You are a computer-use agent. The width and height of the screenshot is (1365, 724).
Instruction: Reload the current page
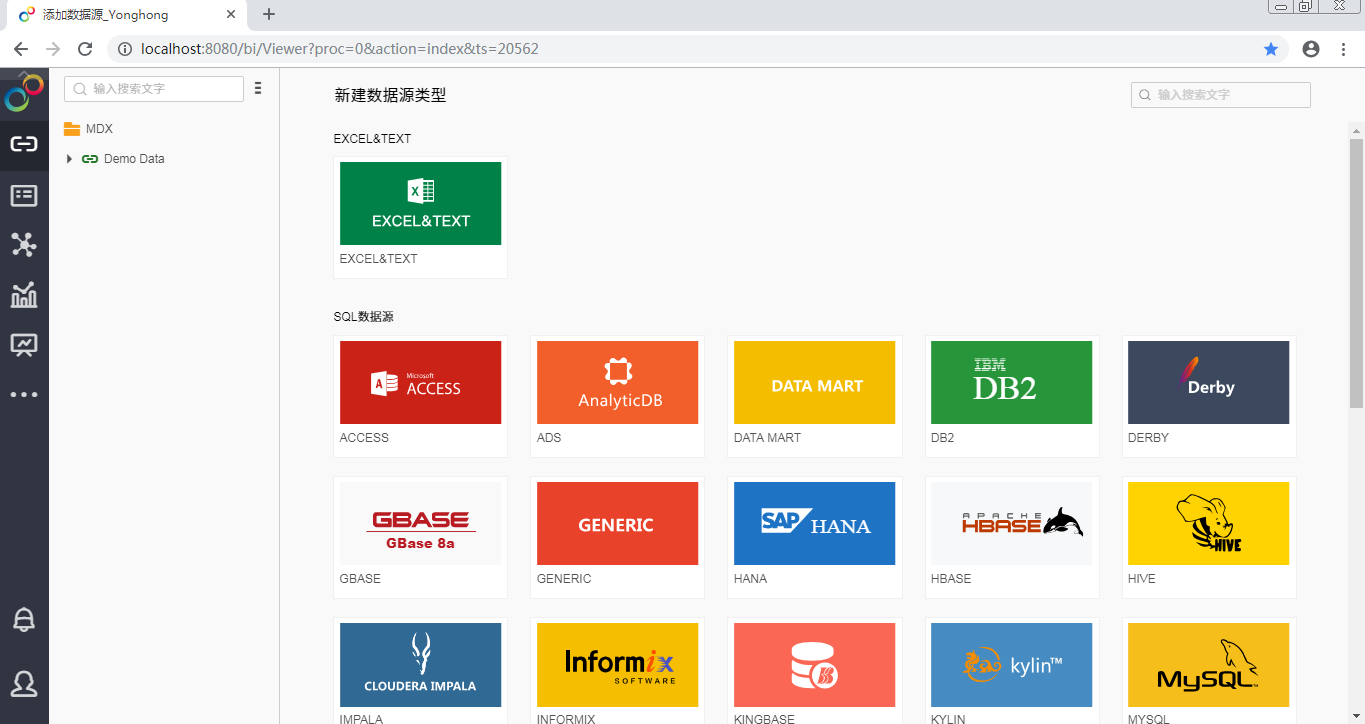pos(85,49)
